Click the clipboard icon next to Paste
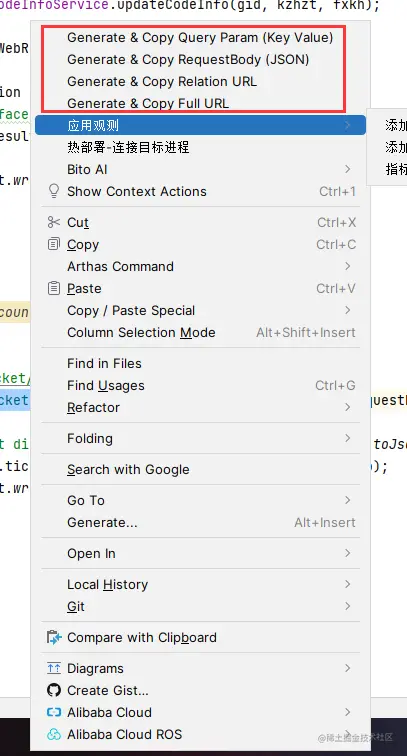This screenshot has width=407, height=756. [54, 288]
